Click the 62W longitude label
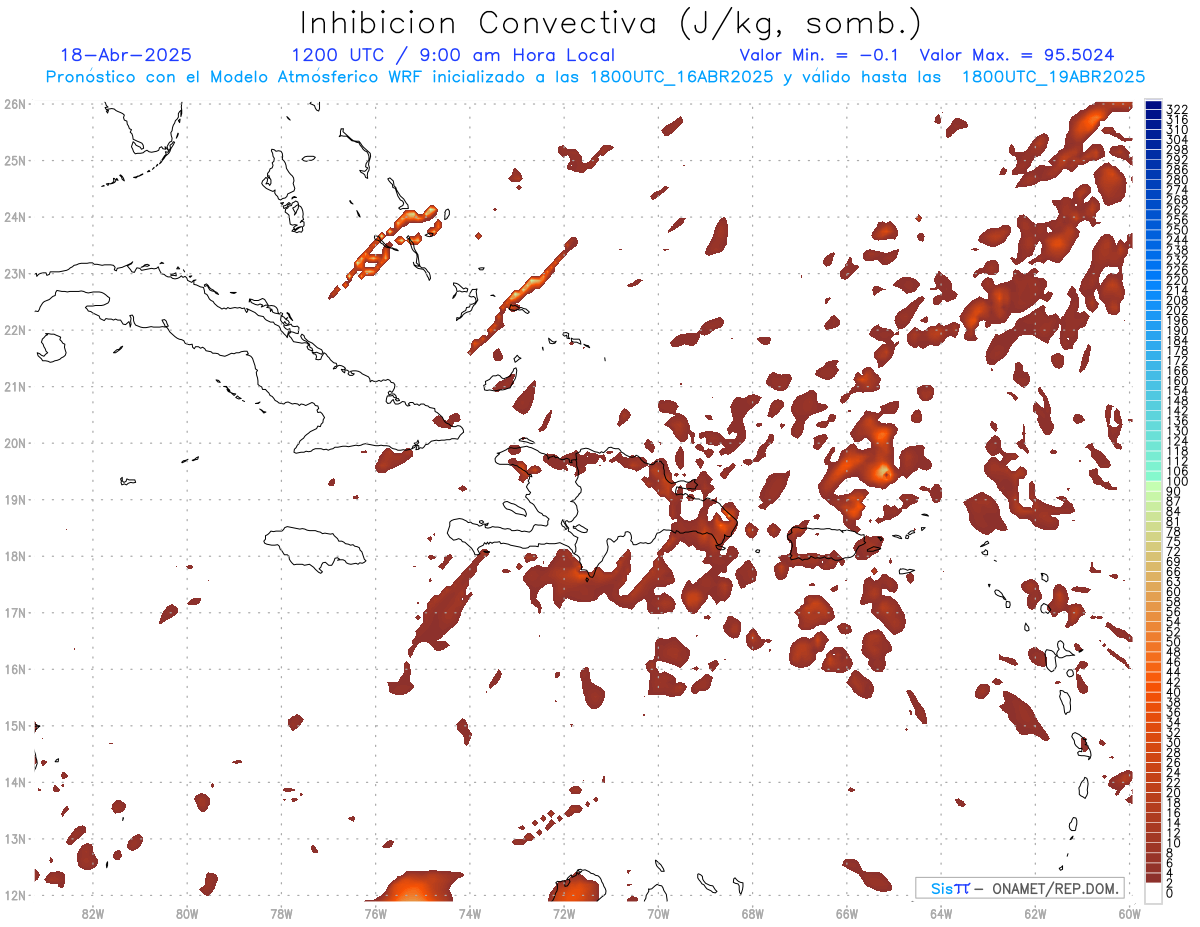 [x=1035, y=912]
